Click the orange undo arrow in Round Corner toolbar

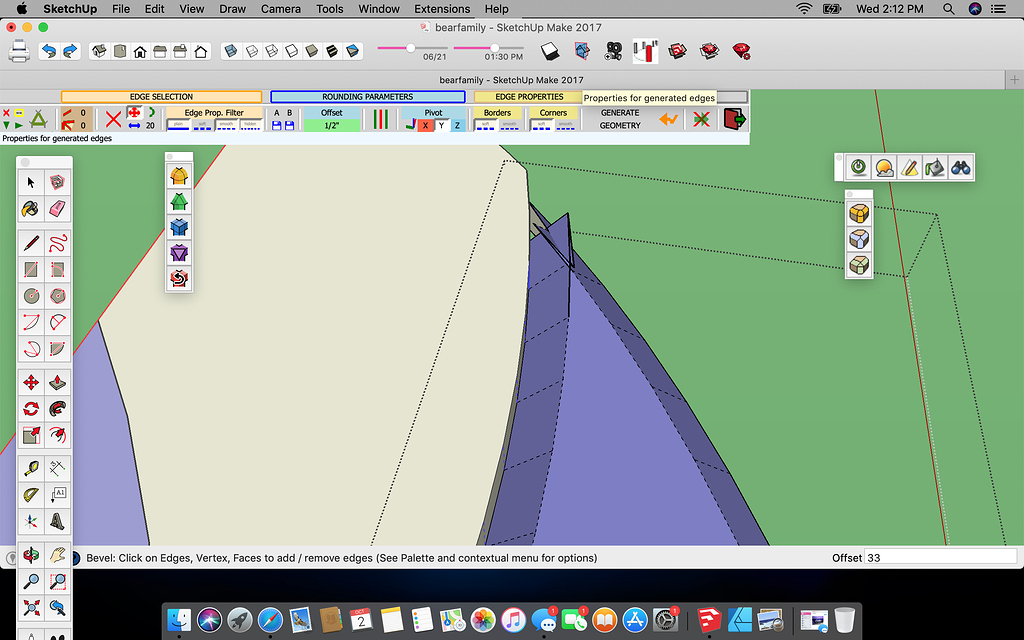(x=666, y=117)
